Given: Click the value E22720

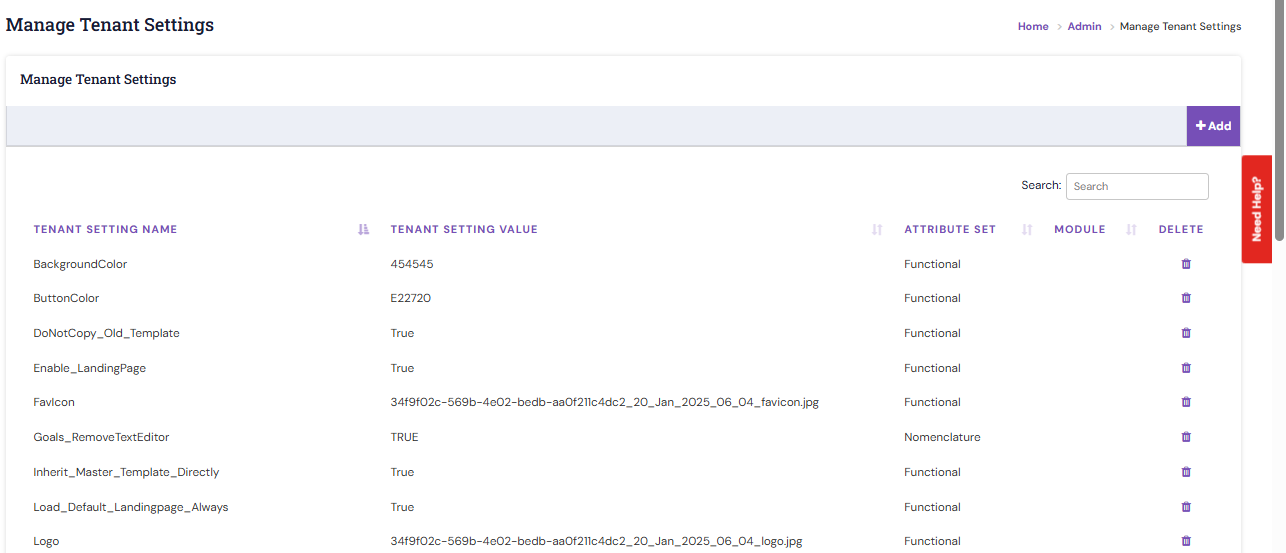Looking at the screenshot, I should pyautogui.click(x=410, y=298).
